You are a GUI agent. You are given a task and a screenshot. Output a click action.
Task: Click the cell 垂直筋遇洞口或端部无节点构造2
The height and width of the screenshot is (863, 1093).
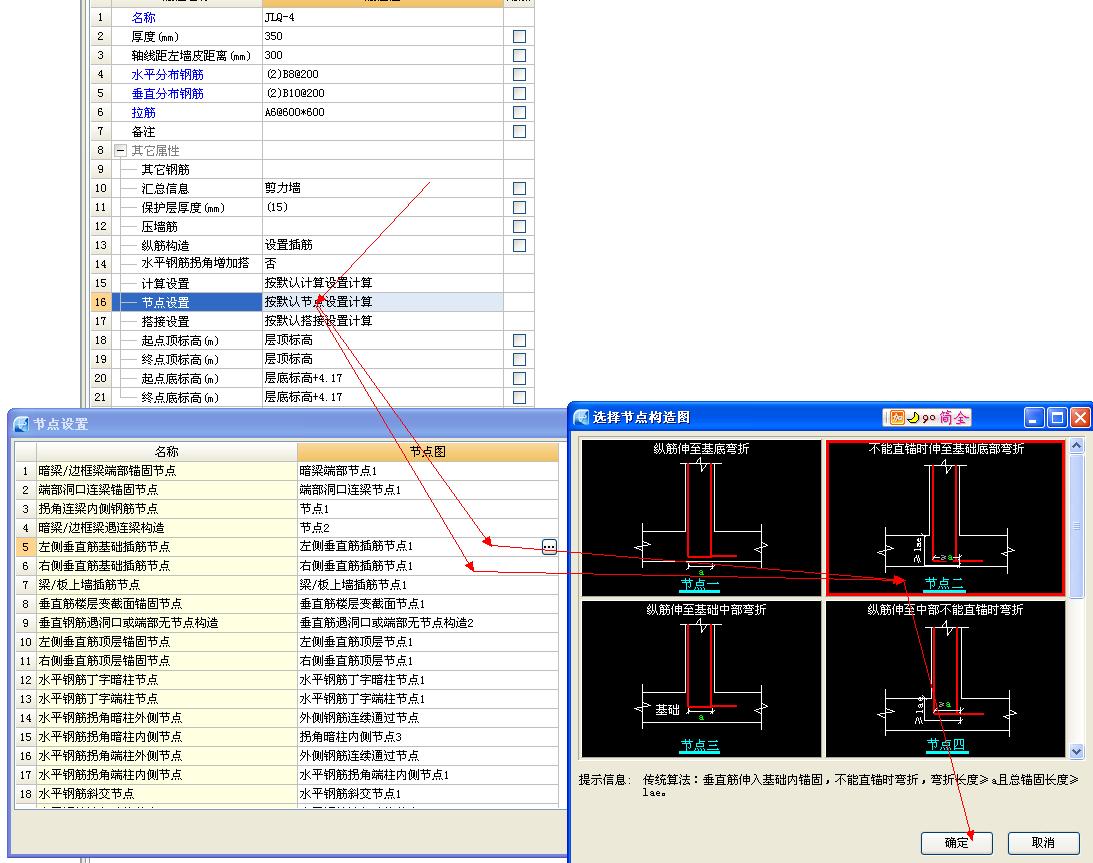click(x=428, y=623)
